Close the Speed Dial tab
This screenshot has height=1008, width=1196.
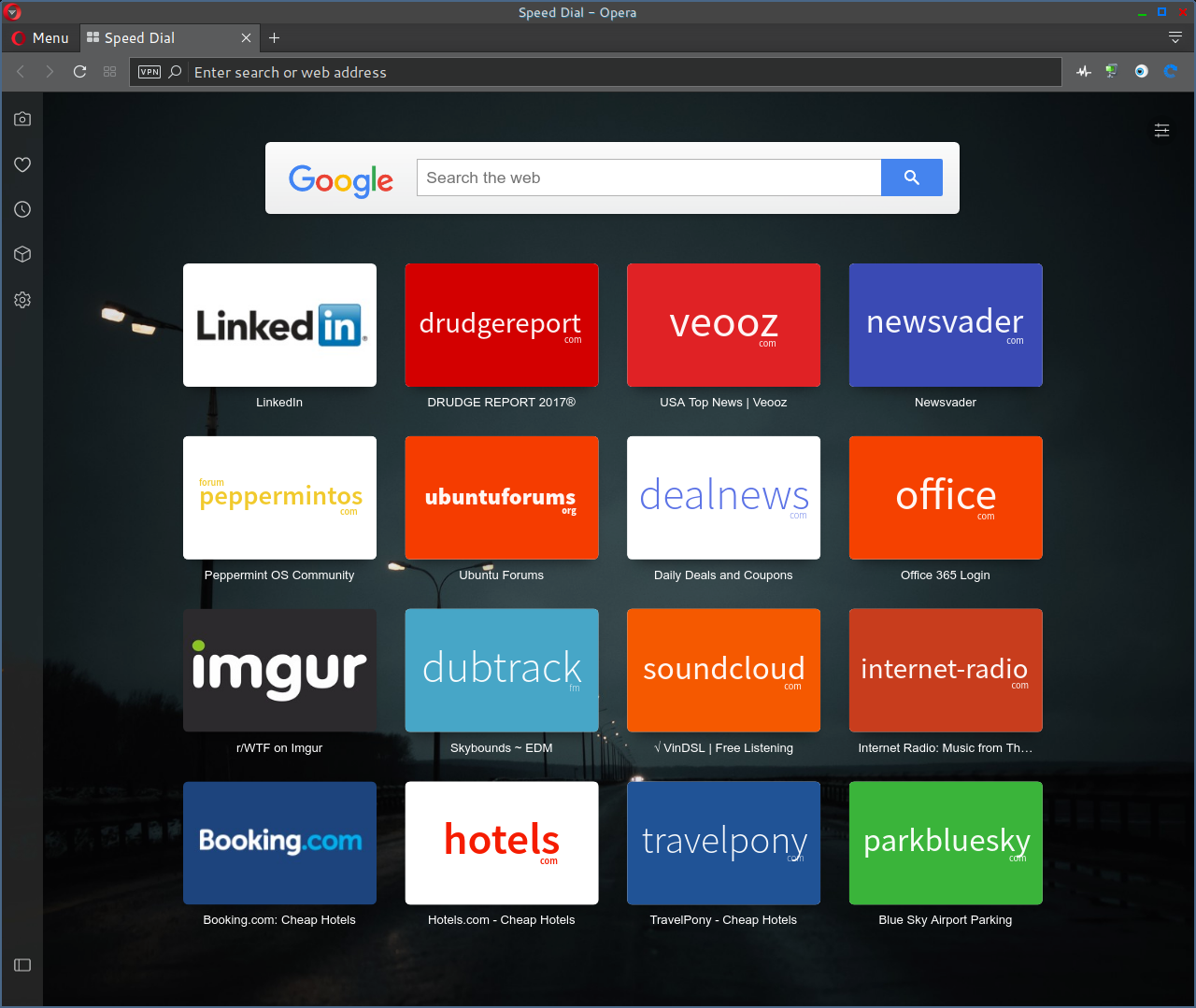(246, 38)
